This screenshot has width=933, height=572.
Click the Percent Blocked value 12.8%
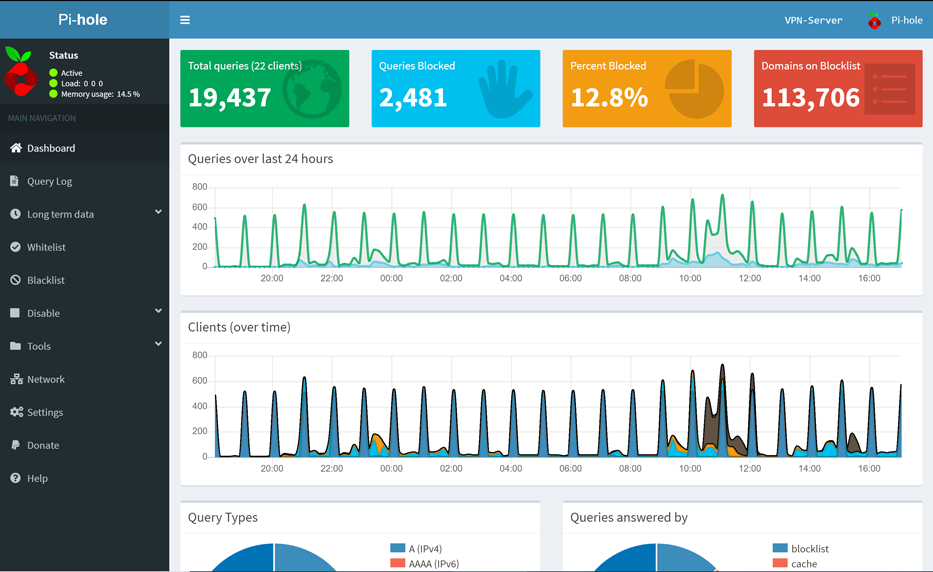(609, 98)
